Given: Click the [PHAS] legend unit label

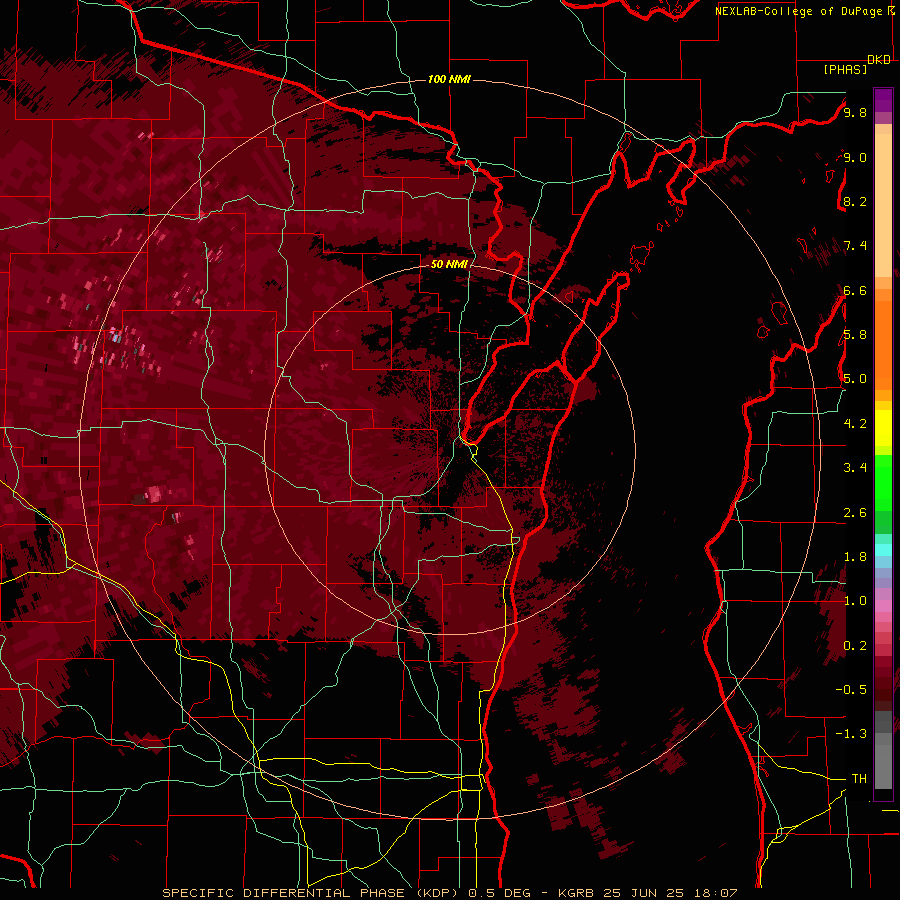Looking at the screenshot, I should point(845,69).
